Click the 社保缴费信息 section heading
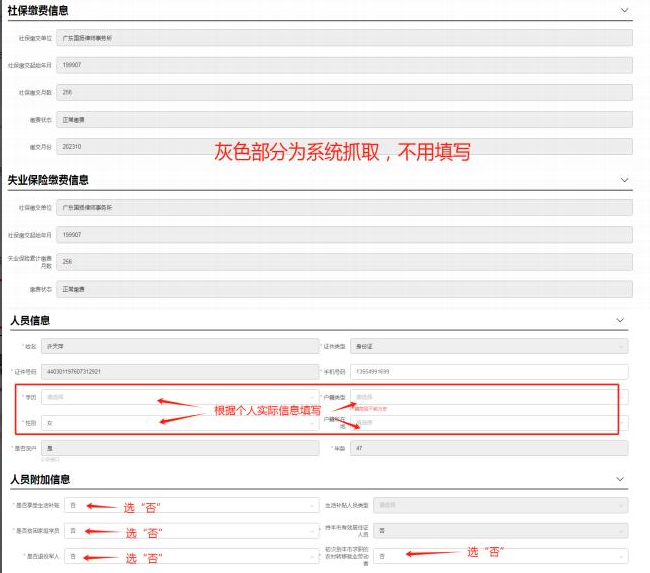This screenshot has width=650, height=573. (x=38, y=11)
